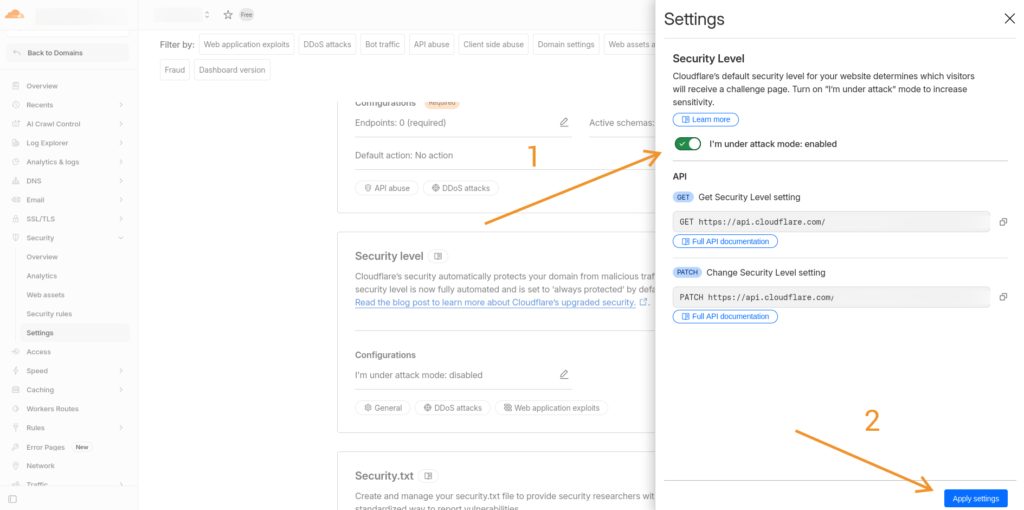Edit the Endpoints configuration pencil icon
Screen dimensions: 1024x510
564,123
